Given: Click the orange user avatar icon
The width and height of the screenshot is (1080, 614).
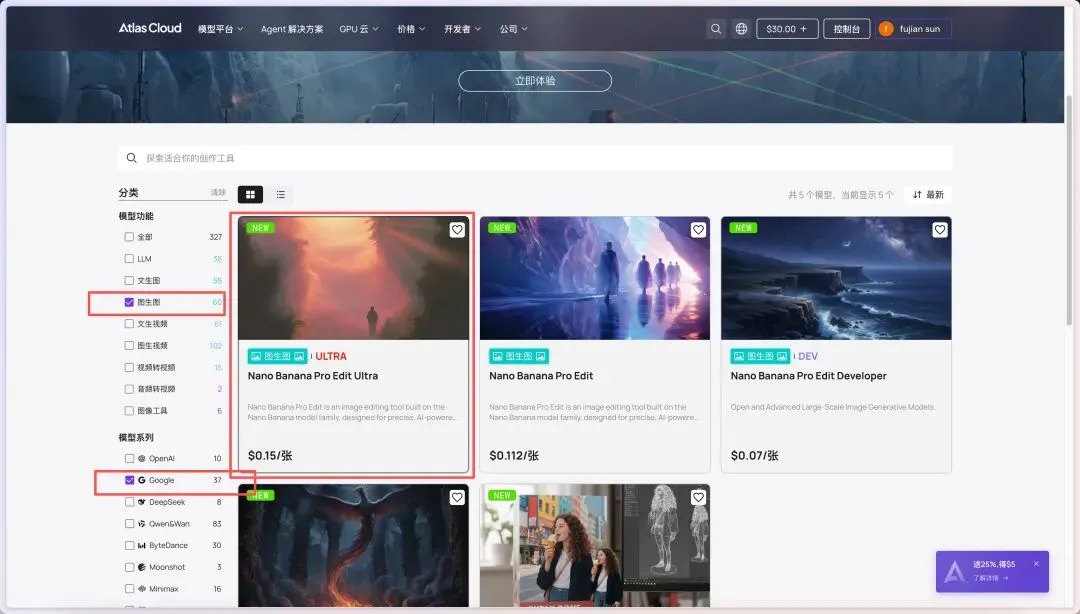Looking at the screenshot, I should point(886,29).
